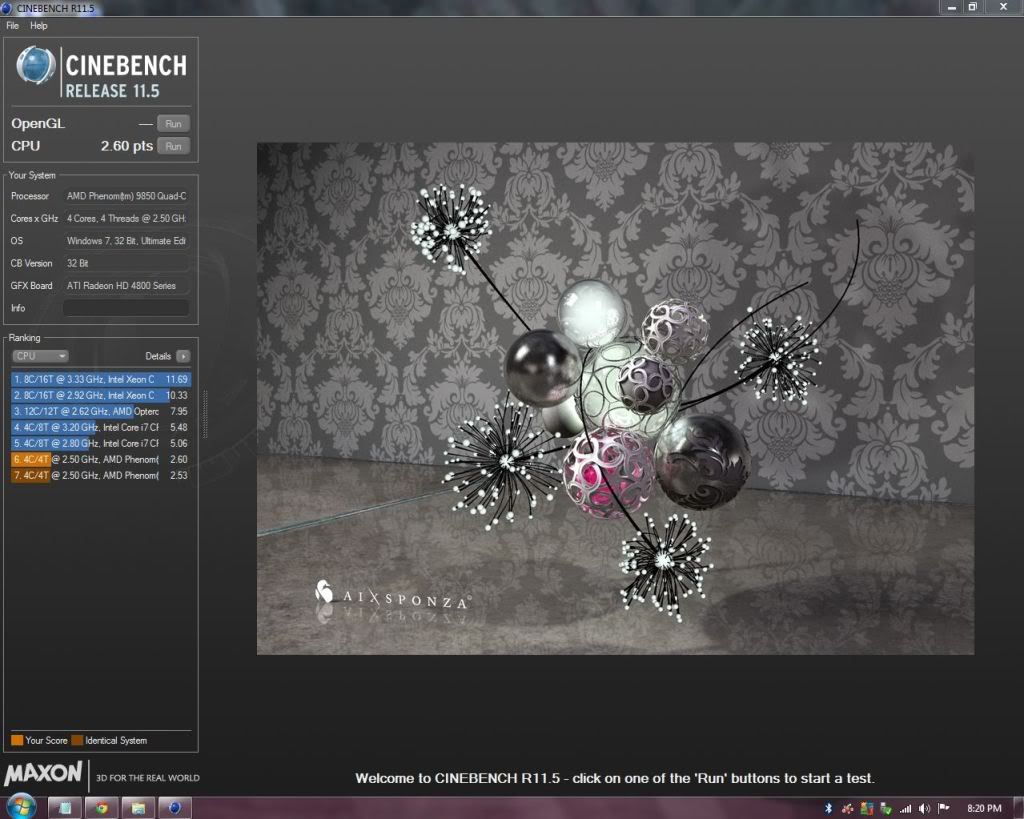The image size is (1024, 819).
Task: Select ranking entry 4 Core i7 3.20 GHz
Action: click(101, 427)
